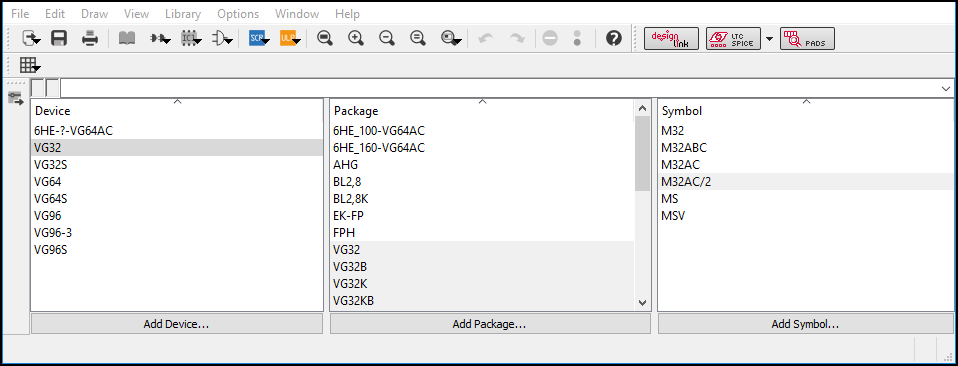Select package 6HE_160-VG64AC
The height and width of the screenshot is (366, 958).
[x=482, y=147]
